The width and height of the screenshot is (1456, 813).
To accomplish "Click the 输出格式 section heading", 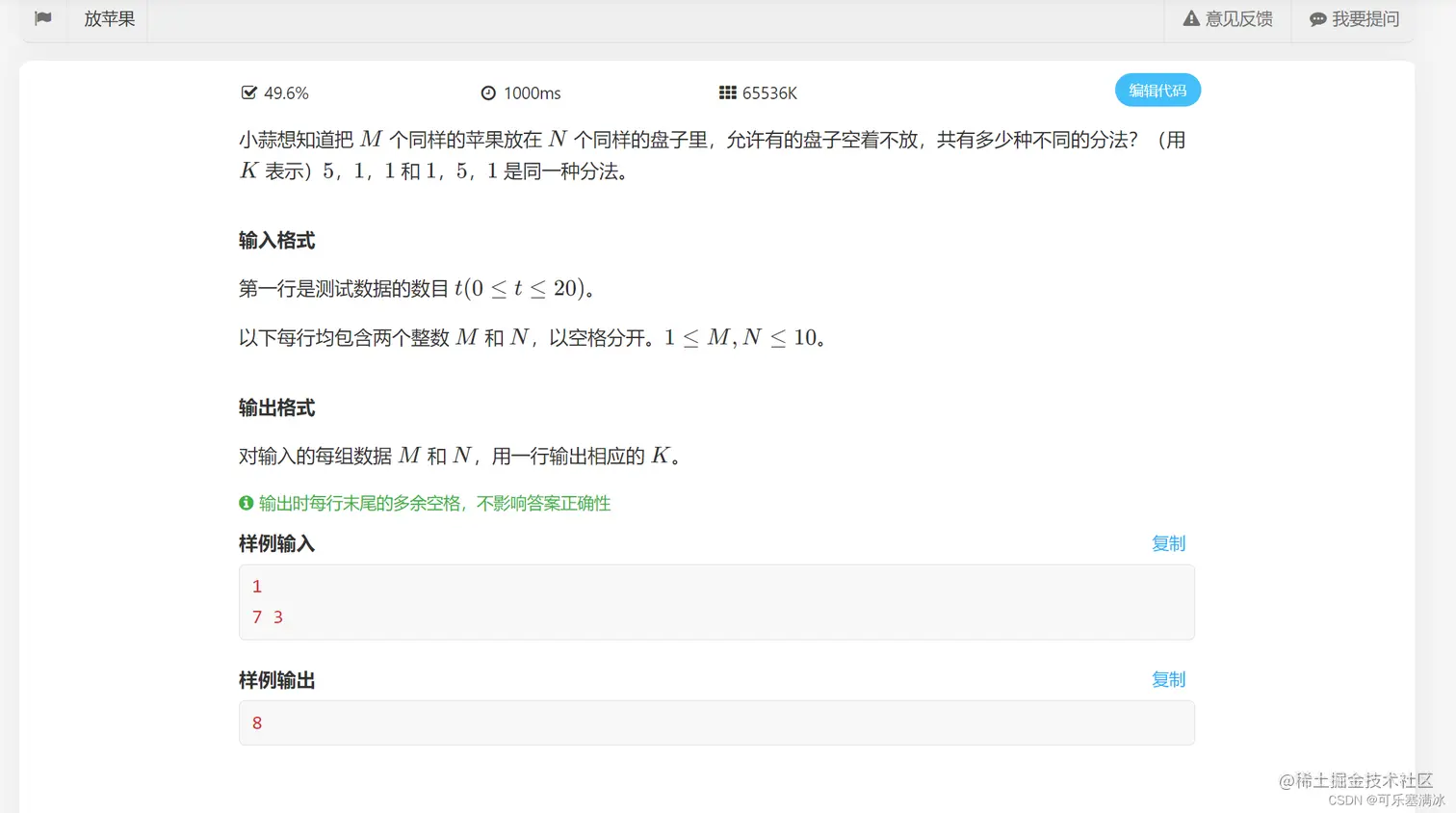I will click(276, 407).
